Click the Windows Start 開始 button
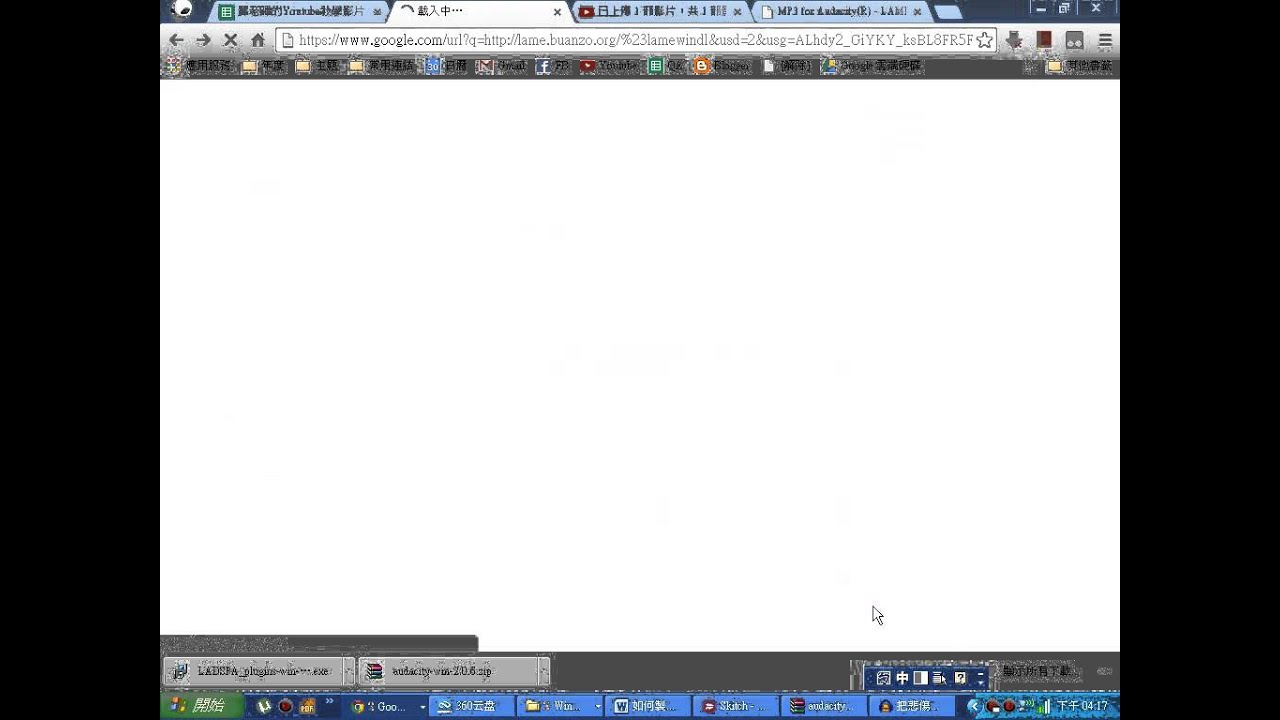 pos(201,706)
